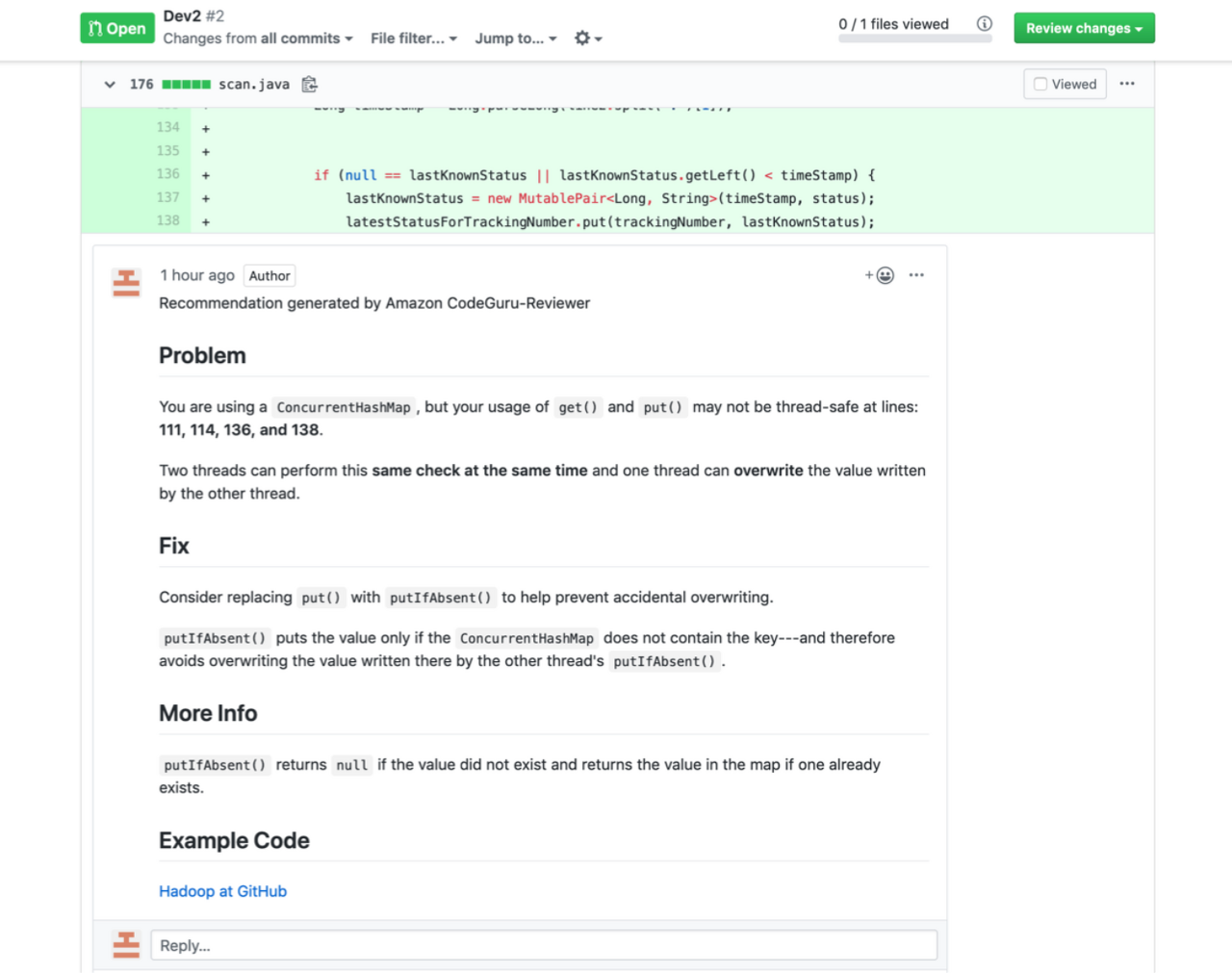Click the 0 / 1 files viewed text
This screenshot has height=973, width=1232.
(893, 24)
